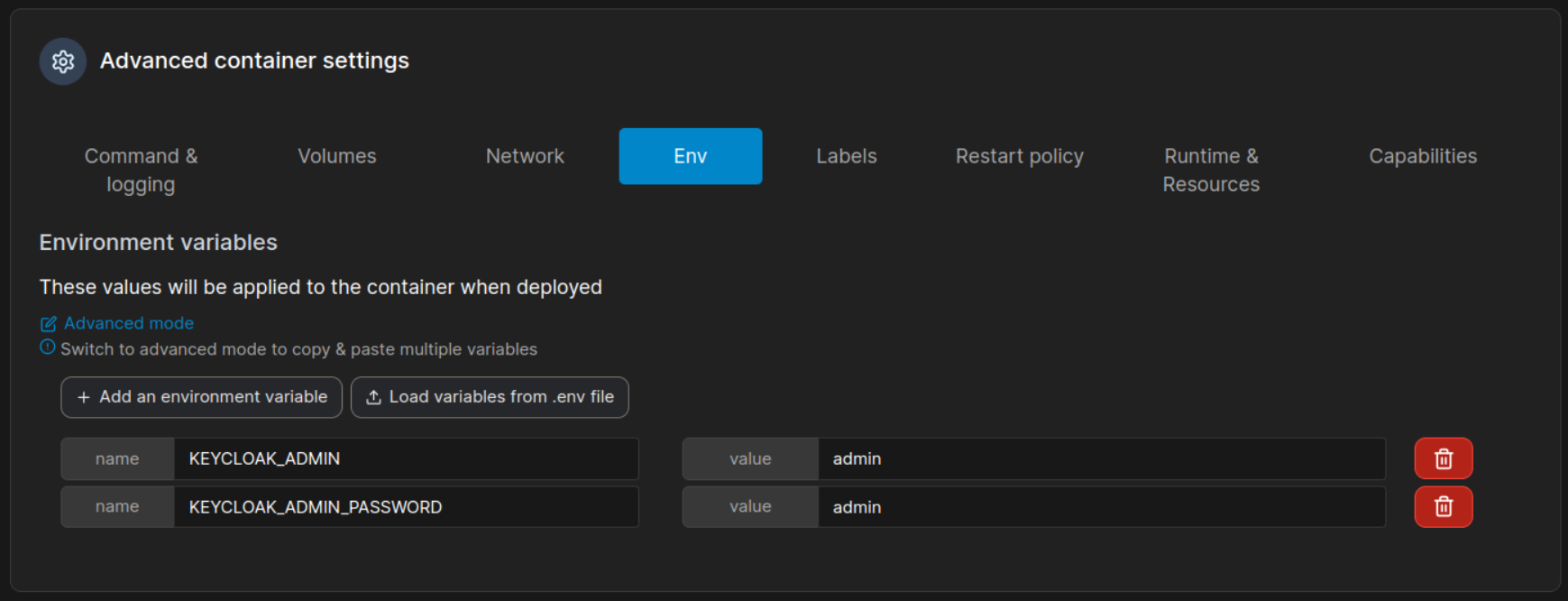
Task: View the Capabilities tab
Action: click(x=1422, y=156)
